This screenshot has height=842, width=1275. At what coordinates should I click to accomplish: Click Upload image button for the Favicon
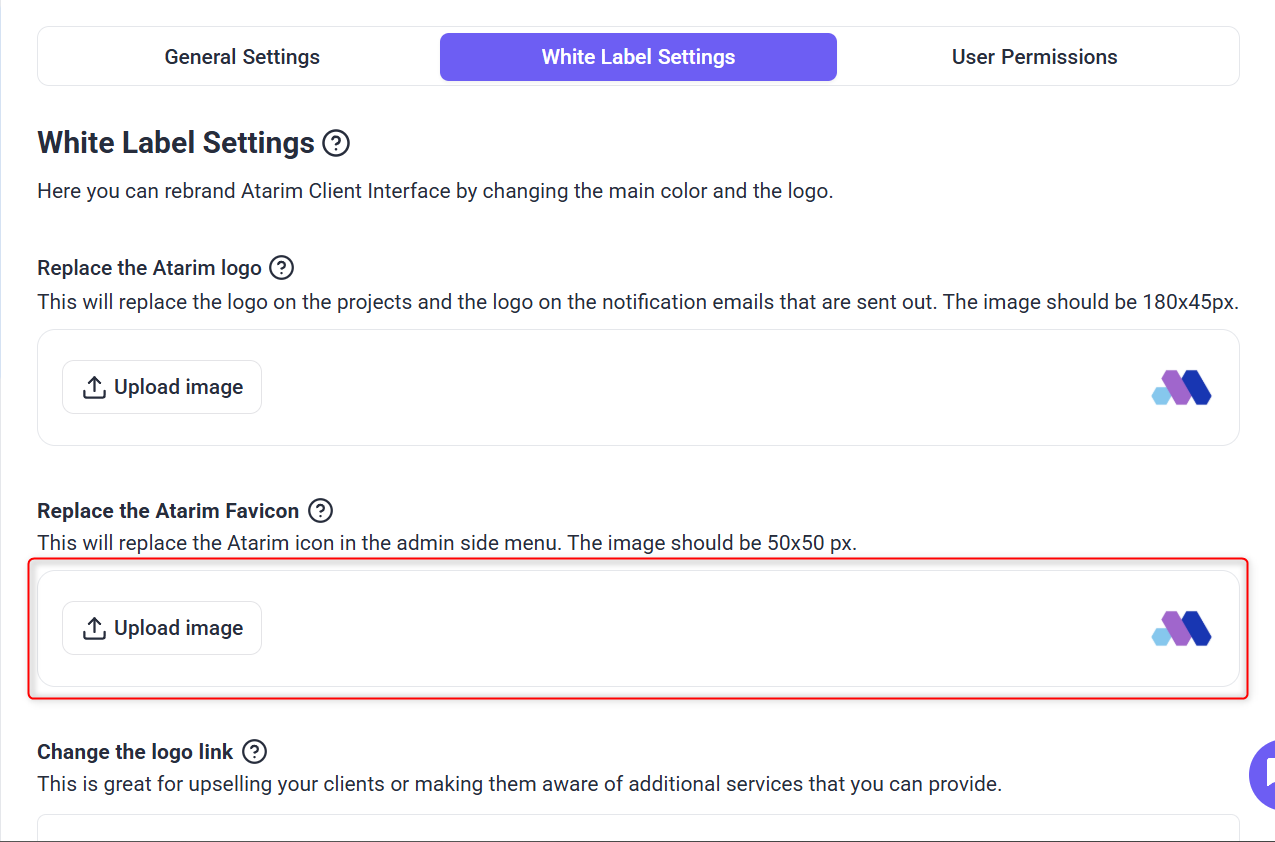[x=162, y=628]
